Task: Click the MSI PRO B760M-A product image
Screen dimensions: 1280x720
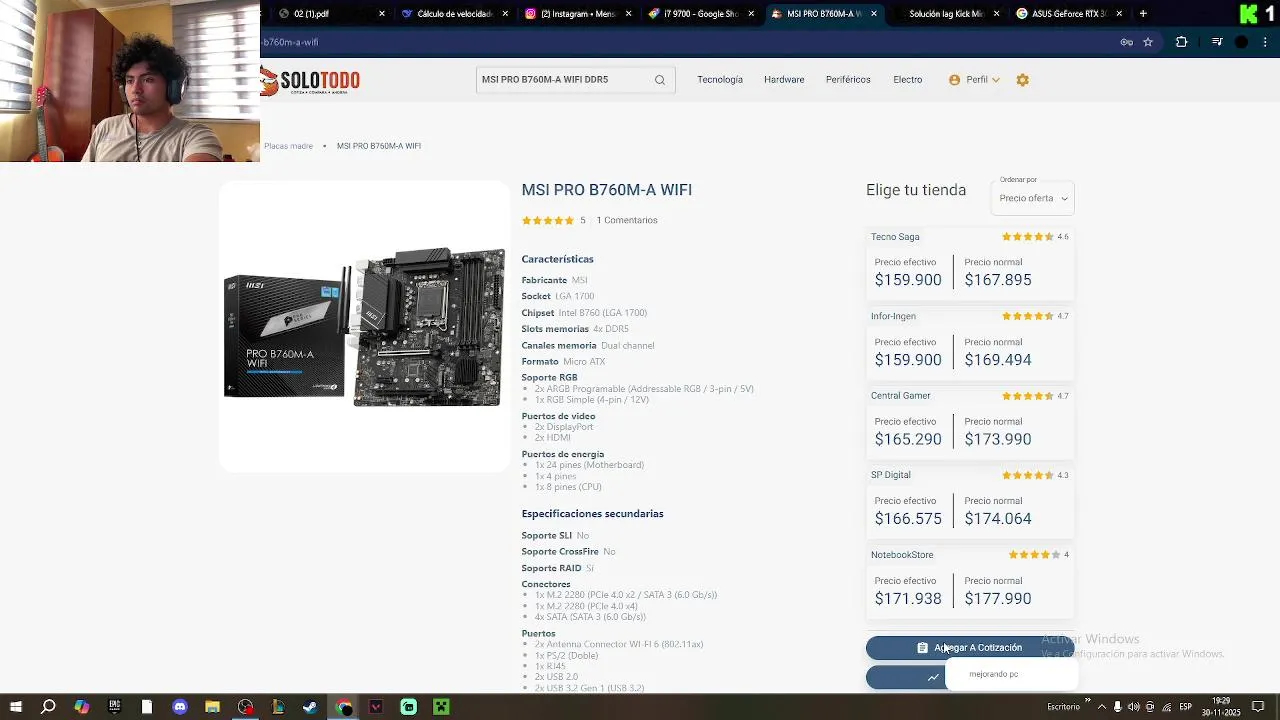Action: click(364, 327)
